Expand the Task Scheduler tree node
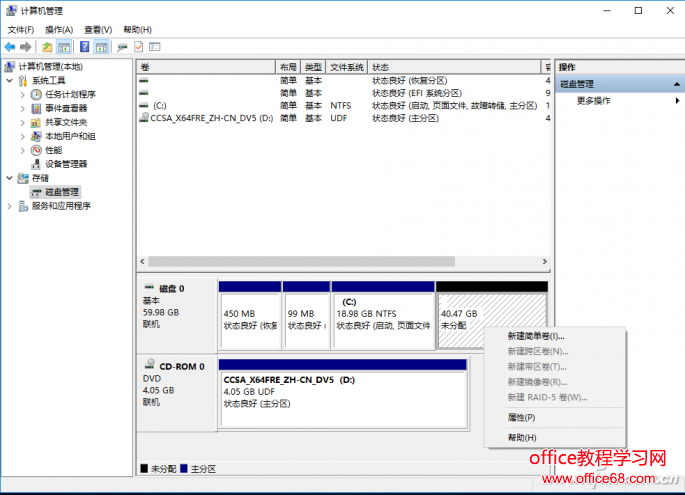Viewport: 685px width, 495px height. [23, 94]
